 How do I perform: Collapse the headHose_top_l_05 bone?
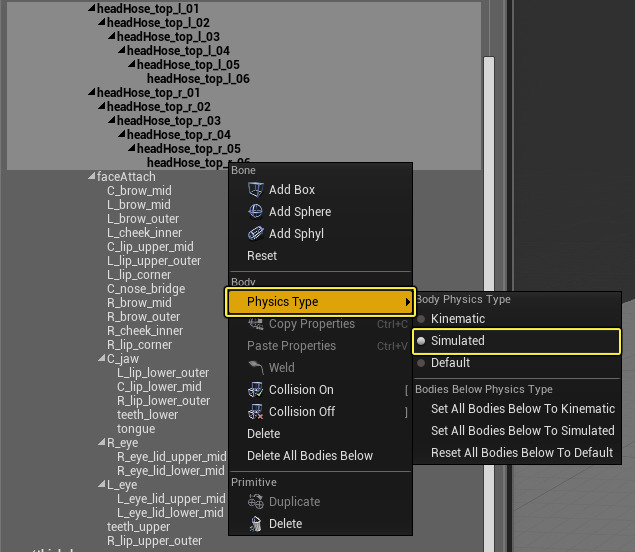tap(132, 64)
